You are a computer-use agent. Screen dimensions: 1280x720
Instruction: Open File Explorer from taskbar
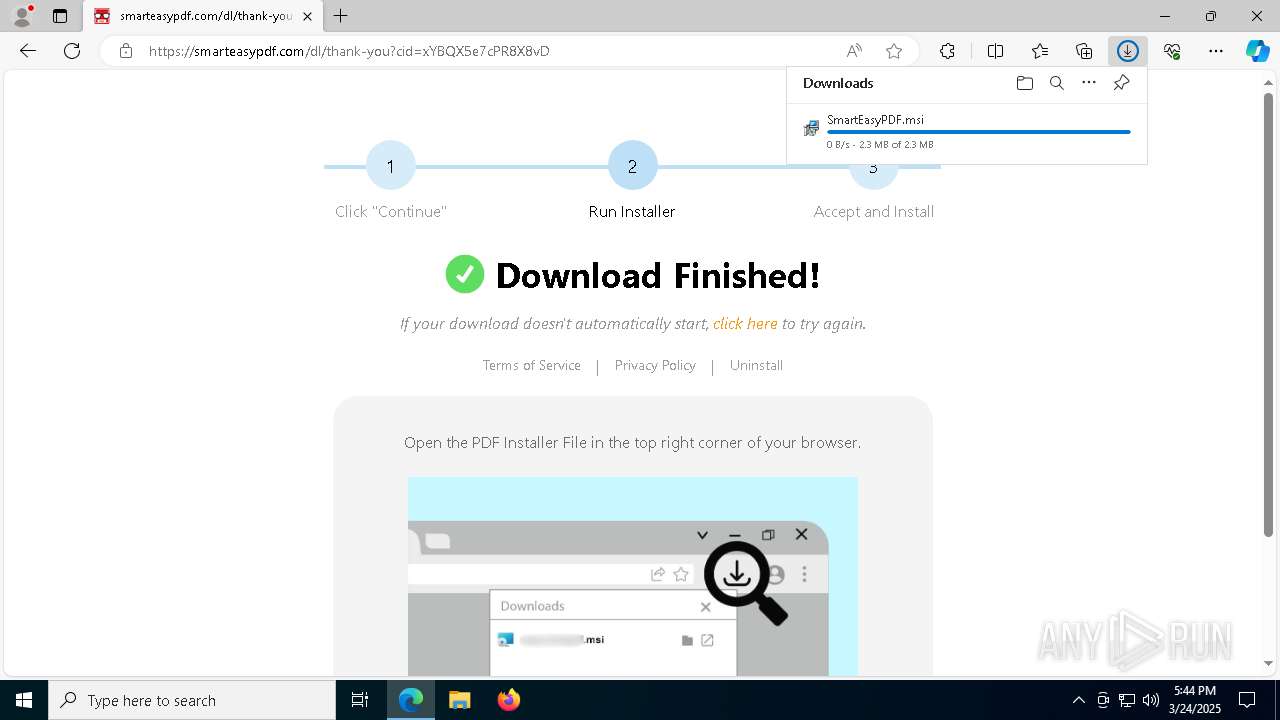point(459,700)
